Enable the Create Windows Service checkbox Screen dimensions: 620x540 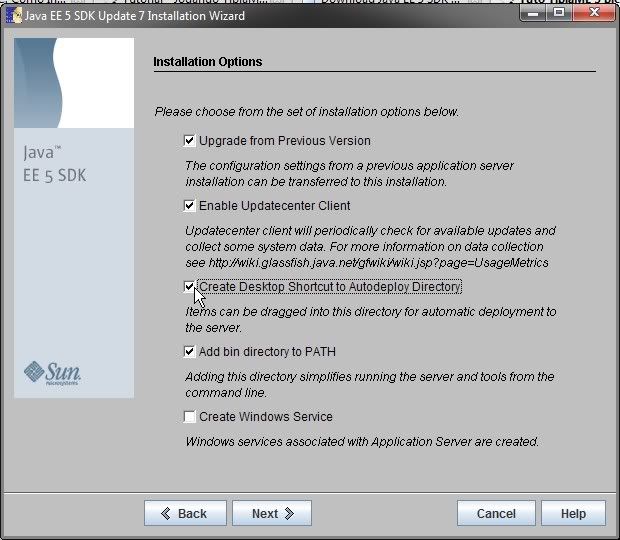tap(190, 417)
